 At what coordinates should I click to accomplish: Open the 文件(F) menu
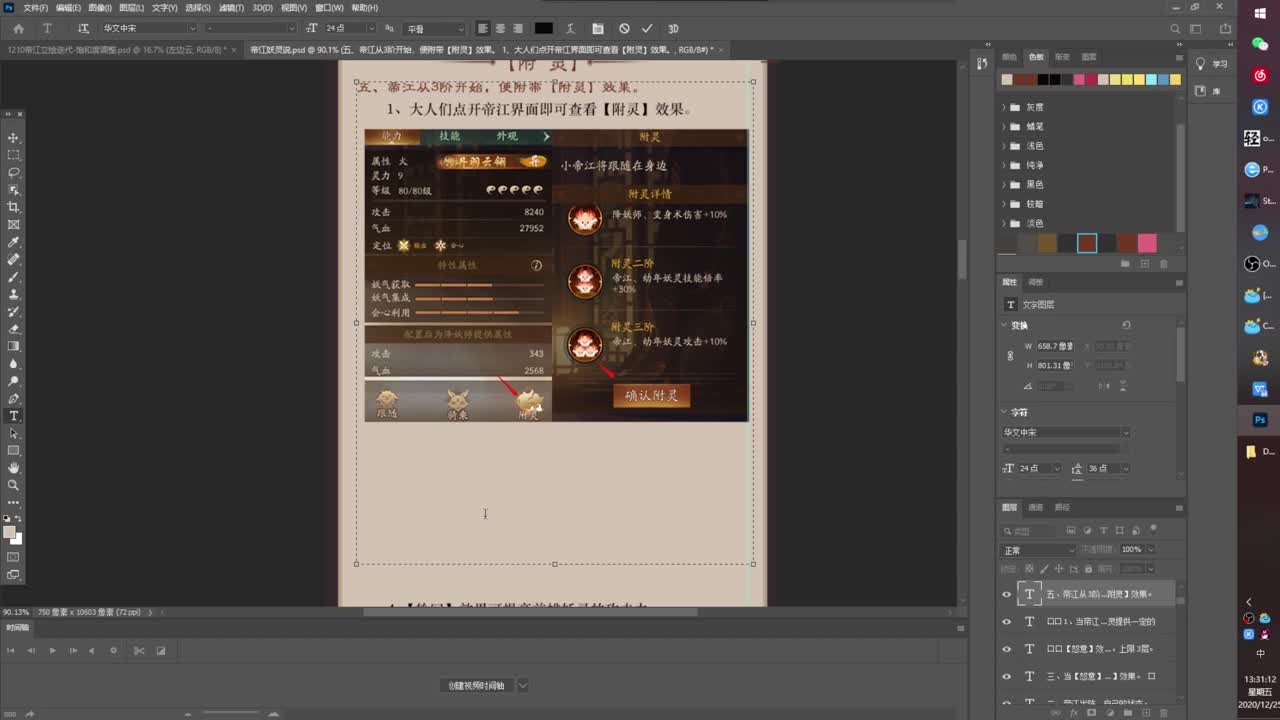coord(35,8)
